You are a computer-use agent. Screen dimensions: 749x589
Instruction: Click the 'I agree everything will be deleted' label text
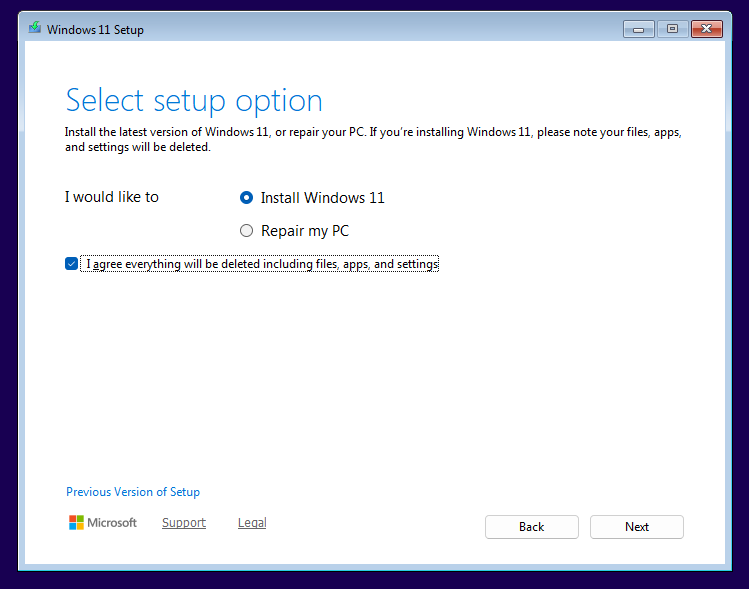coord(261,264)
